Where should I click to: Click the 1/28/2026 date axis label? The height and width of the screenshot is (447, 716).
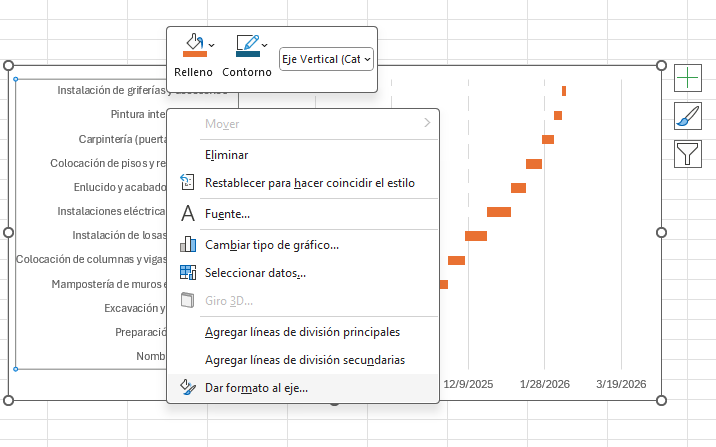[x=544, y=383]
